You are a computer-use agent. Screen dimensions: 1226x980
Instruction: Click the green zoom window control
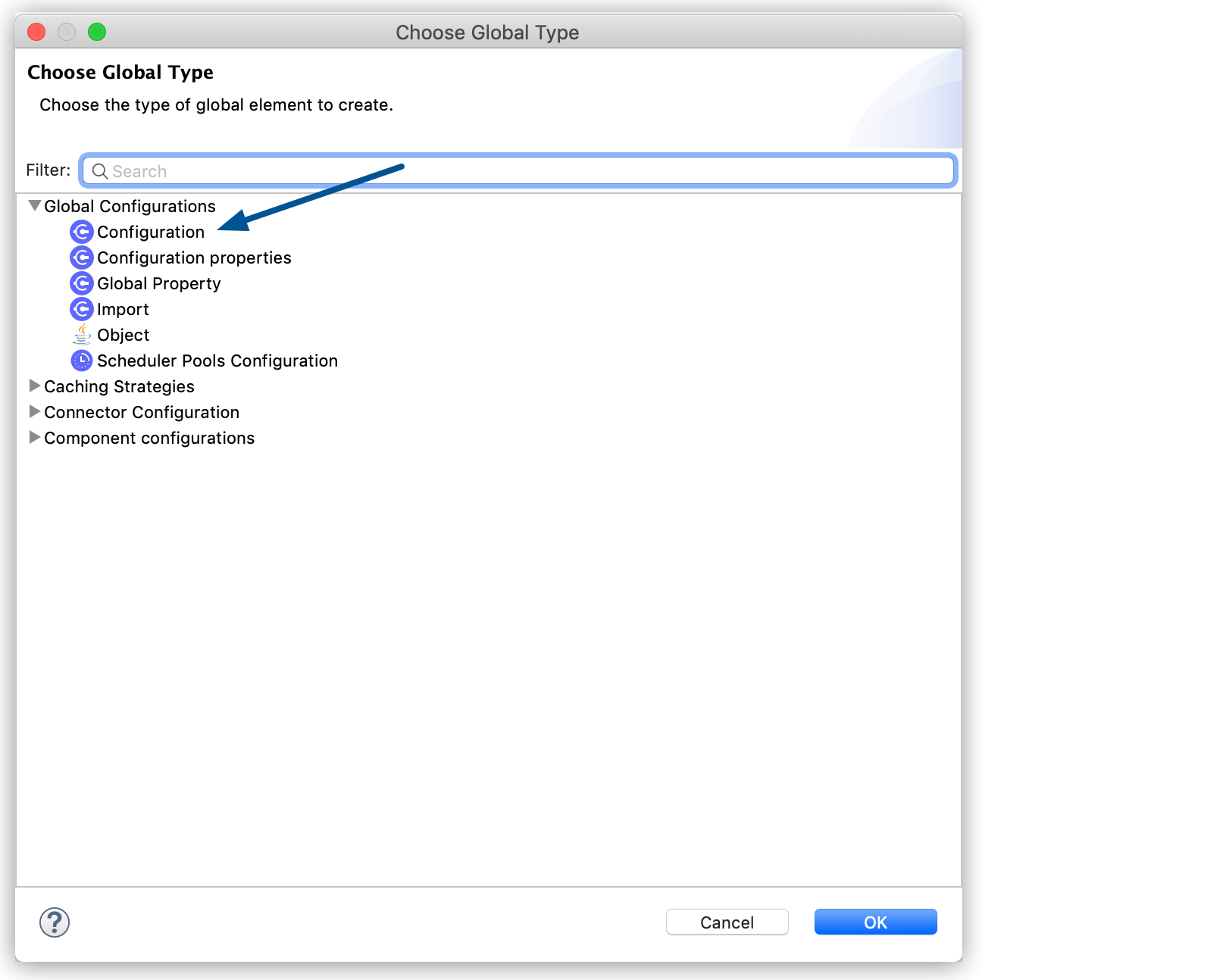(97, 32)
